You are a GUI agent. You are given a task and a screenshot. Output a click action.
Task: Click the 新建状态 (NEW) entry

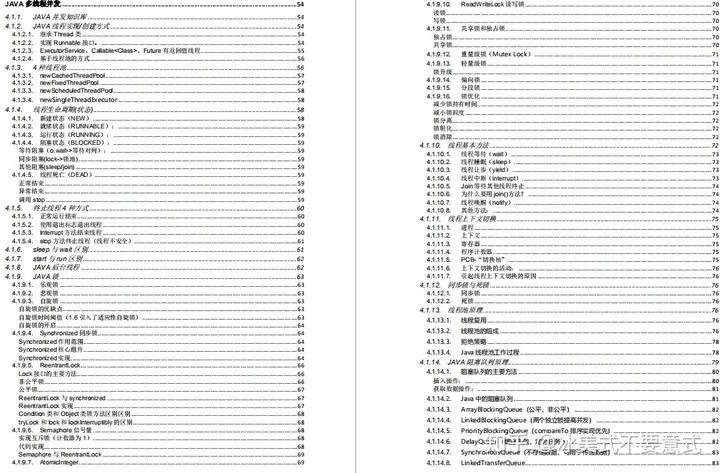[158, 118]
